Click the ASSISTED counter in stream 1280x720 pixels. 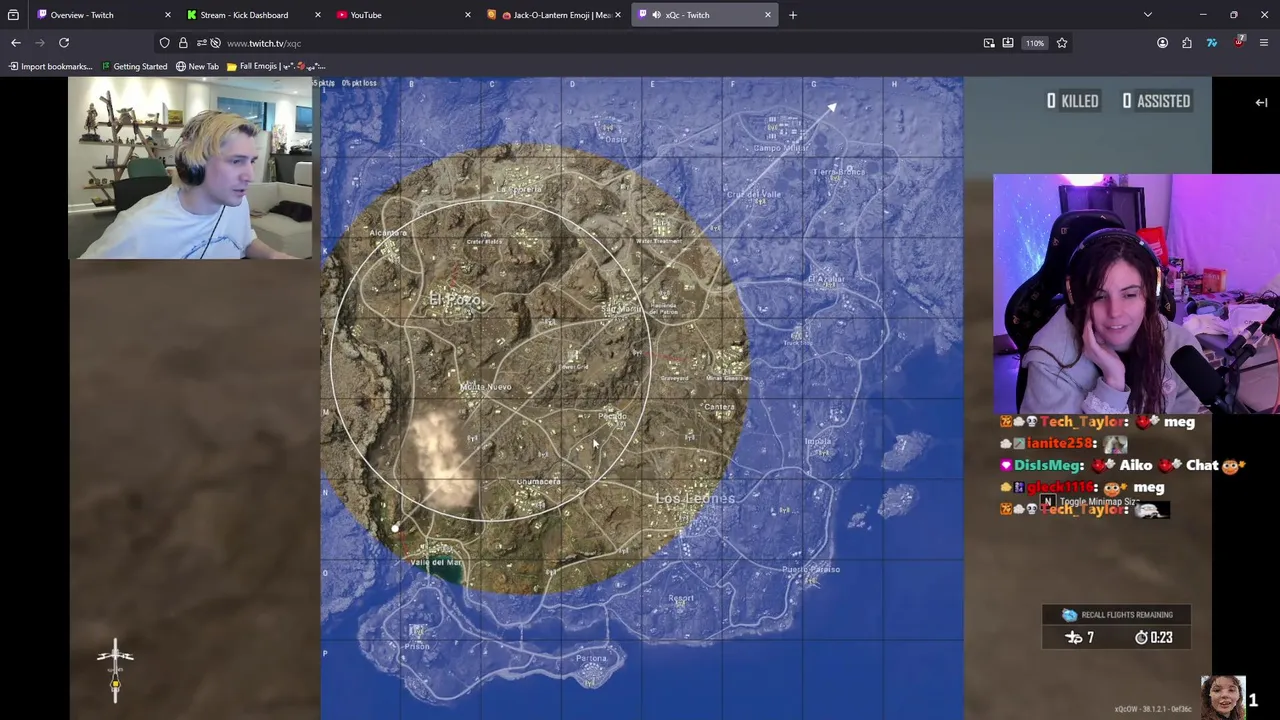point(1156,101)
